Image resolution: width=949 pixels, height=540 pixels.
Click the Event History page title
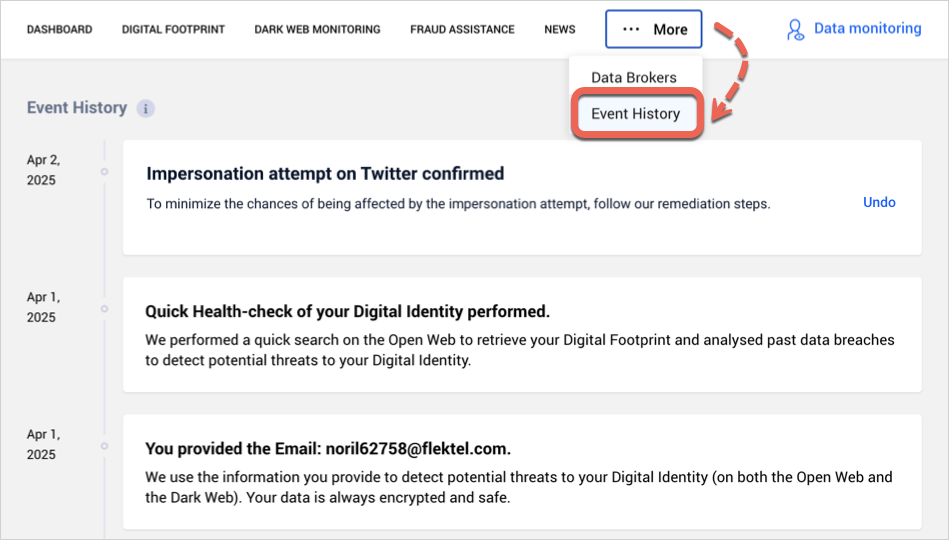point(77,108)
